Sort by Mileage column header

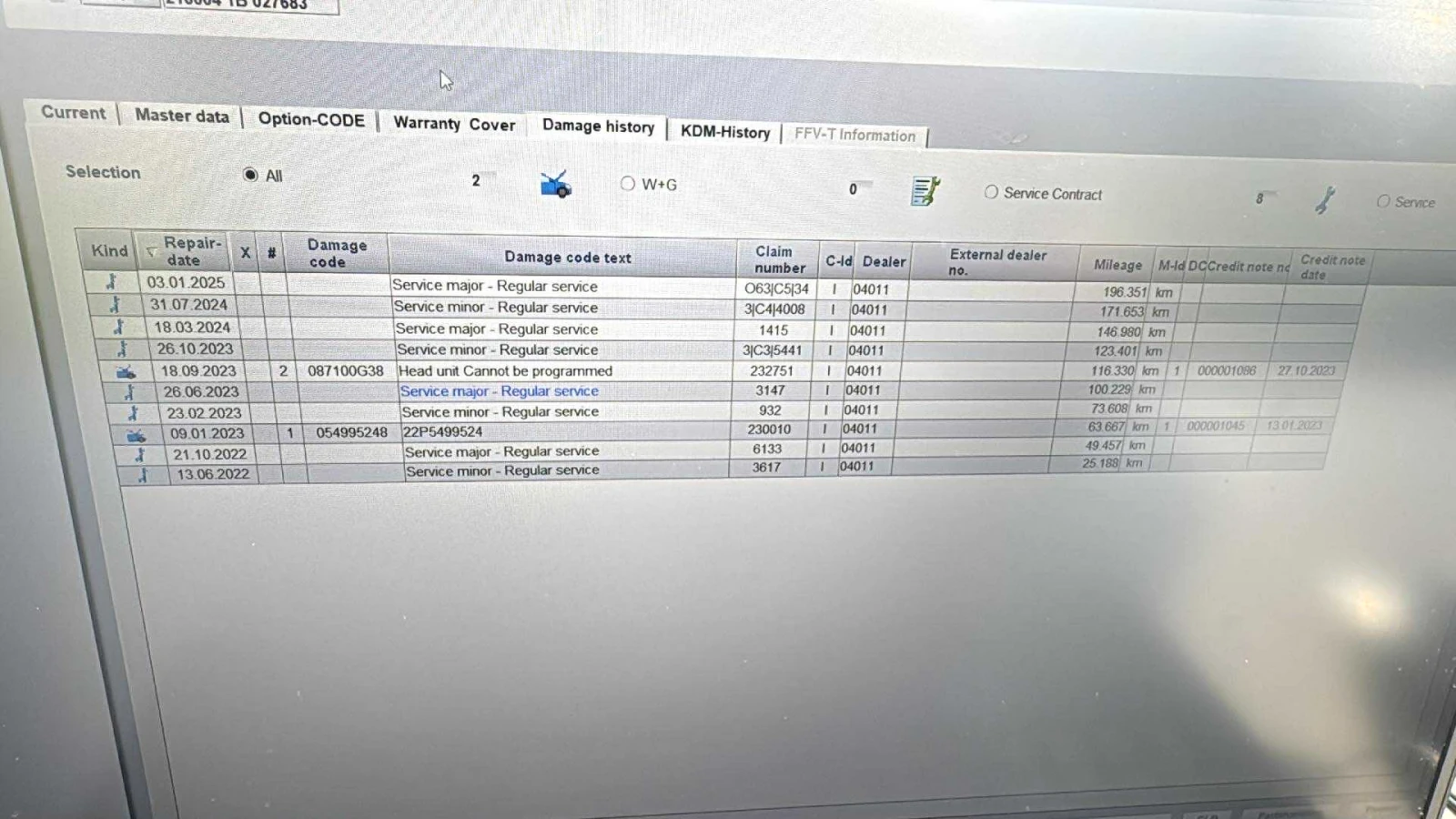[x=1117, y=265]
